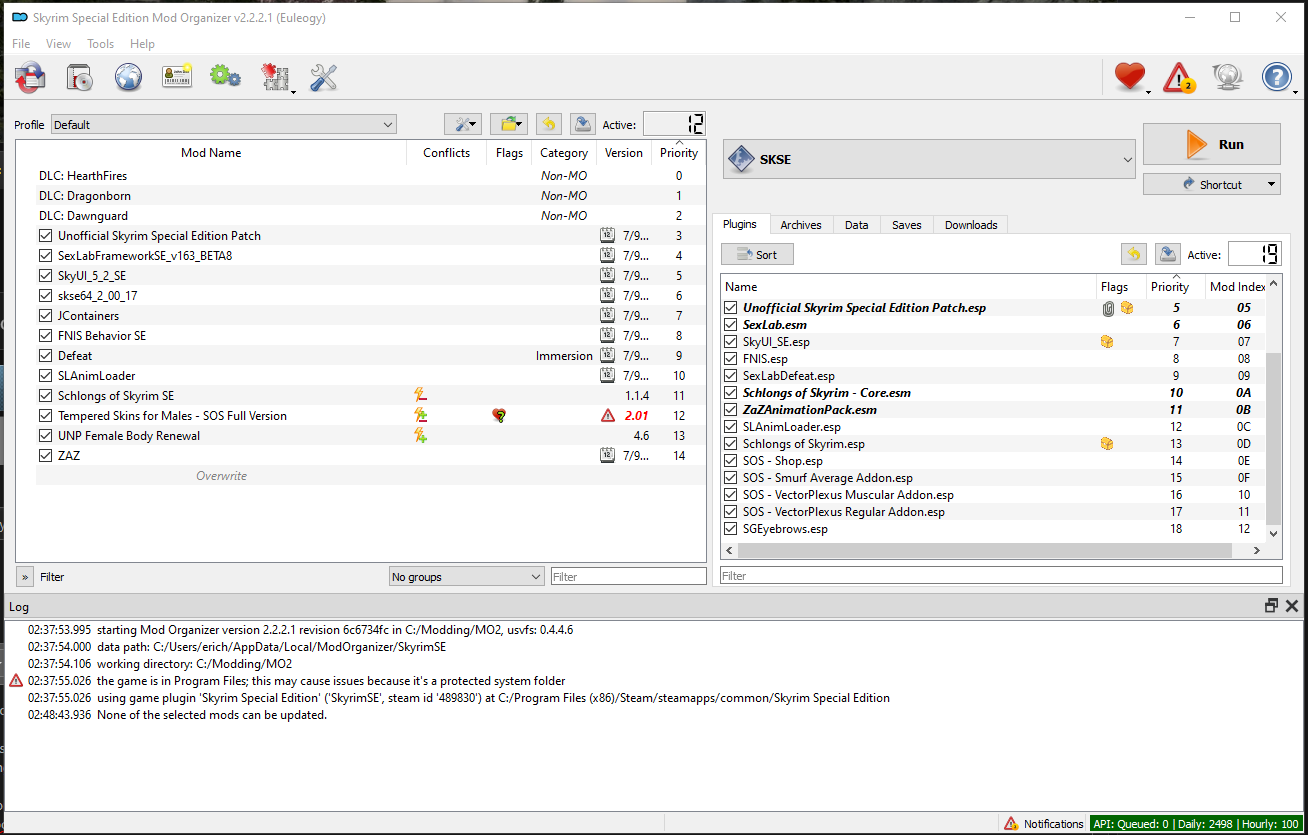Screen dimensions: 1308x835
Task: Disable the ZAZ mod checkbox
Action: (x=45, y=456)
